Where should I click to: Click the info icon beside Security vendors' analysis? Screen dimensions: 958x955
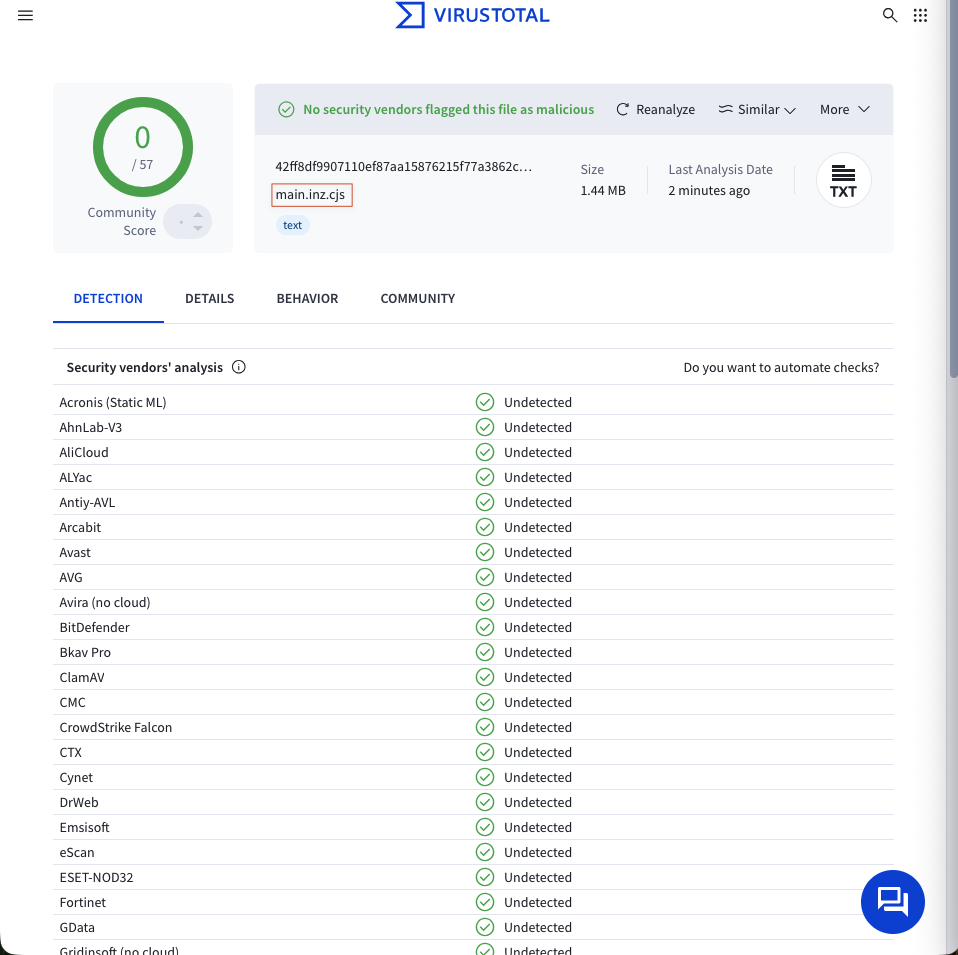tap(239, 367)
